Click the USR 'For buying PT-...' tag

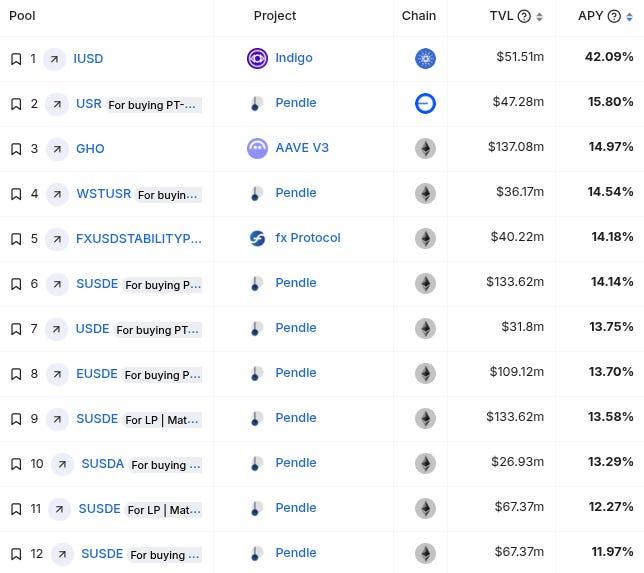tap(154, 105)
